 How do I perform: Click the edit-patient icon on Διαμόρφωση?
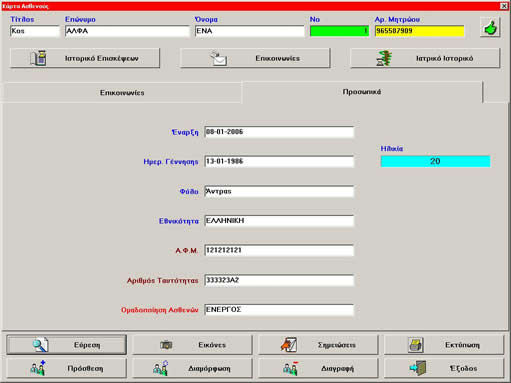click(161, 368)
